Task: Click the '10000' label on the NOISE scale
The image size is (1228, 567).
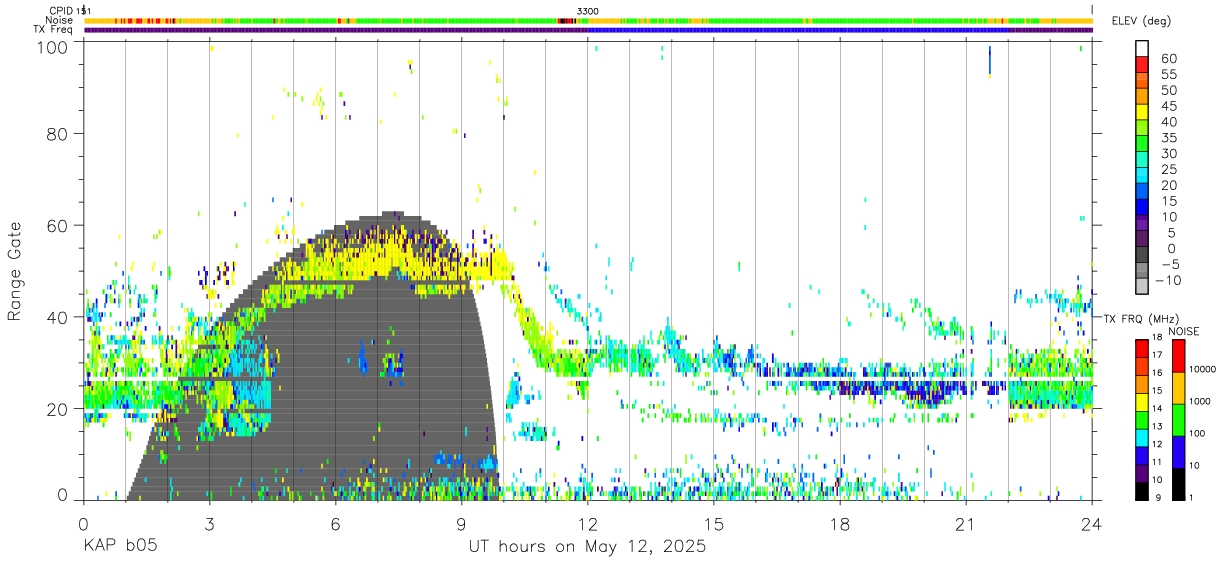Action: tap(1205, 369)
